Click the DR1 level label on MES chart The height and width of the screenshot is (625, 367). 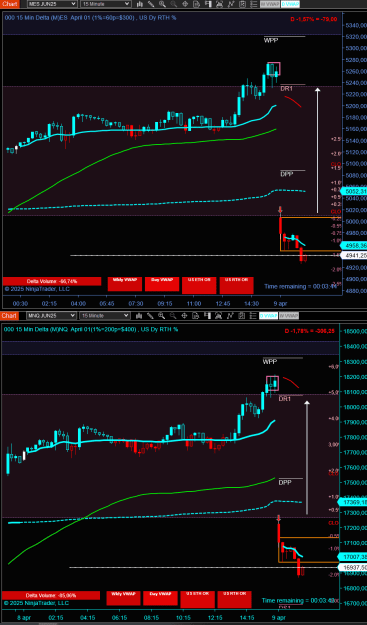tap(286, 88)
